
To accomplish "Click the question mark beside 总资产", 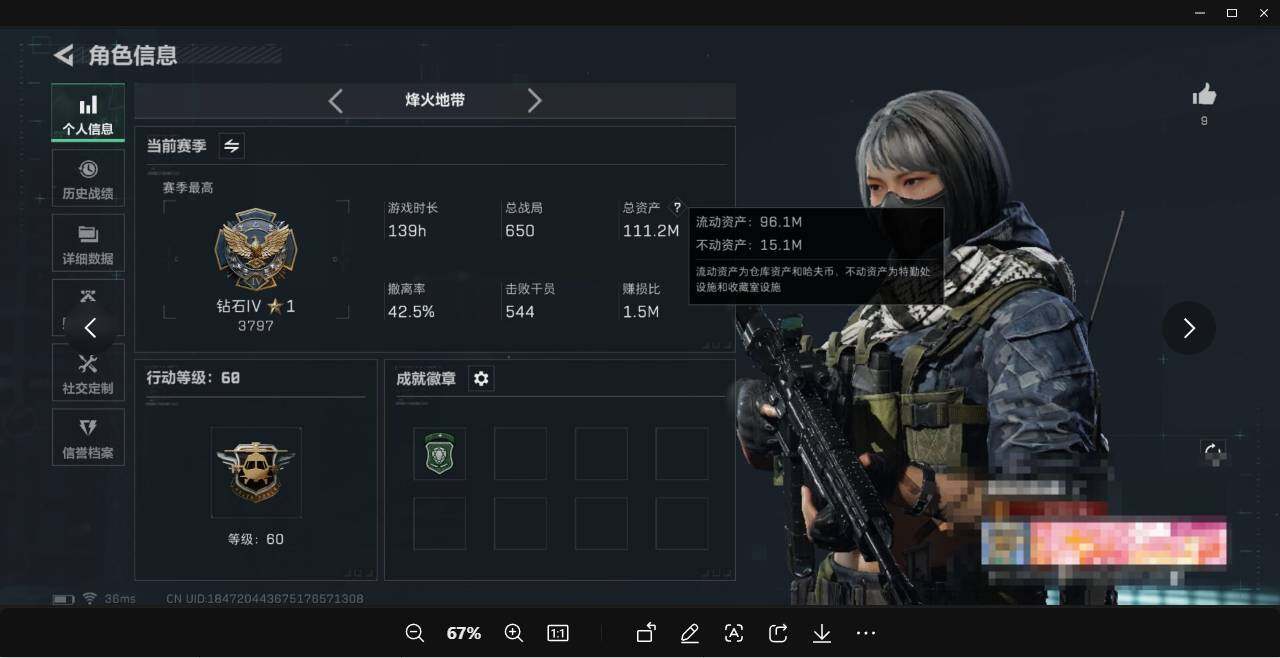I will point(677,208).
